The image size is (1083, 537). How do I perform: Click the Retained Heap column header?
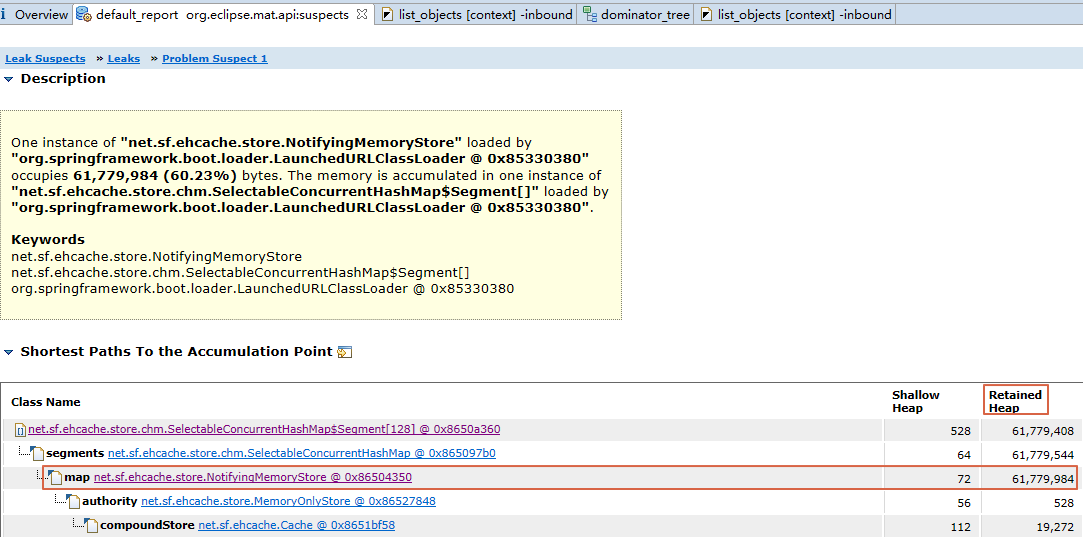(x=1015, y=401)
